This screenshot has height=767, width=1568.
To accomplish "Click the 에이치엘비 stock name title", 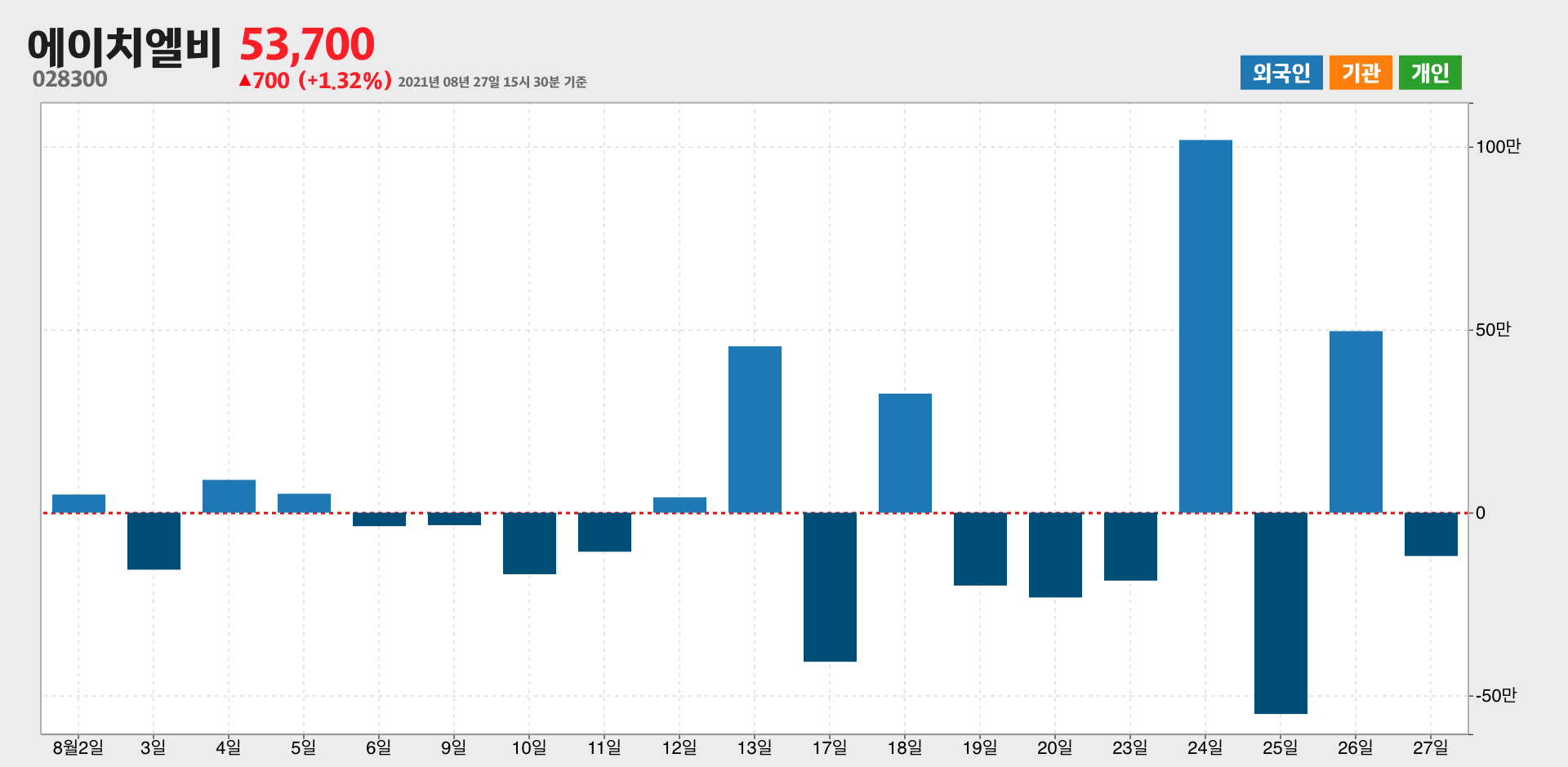I will pyautogui.click(x=124, y=47).
